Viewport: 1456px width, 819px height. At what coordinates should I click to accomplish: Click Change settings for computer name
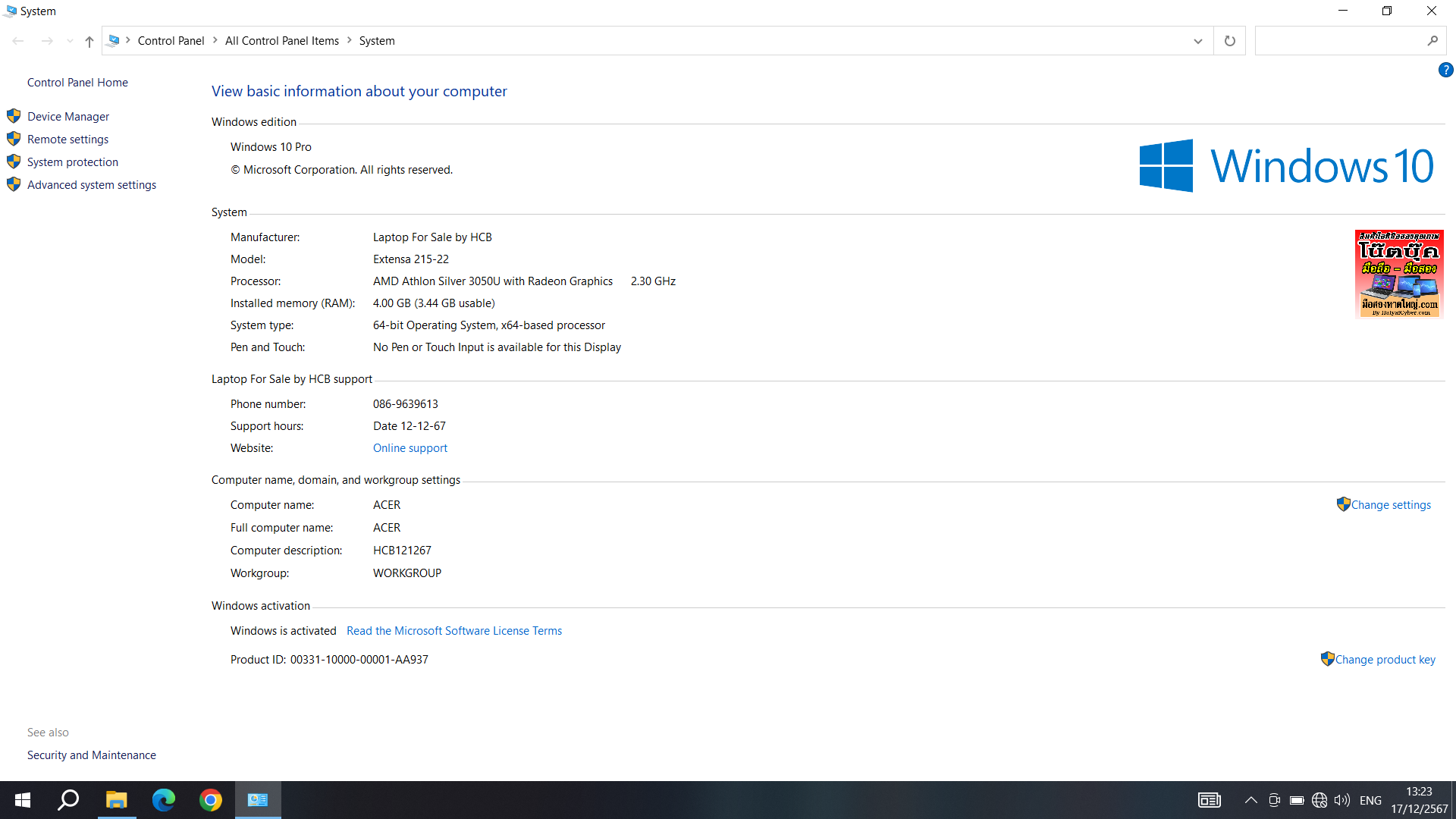pos(1391,504)
